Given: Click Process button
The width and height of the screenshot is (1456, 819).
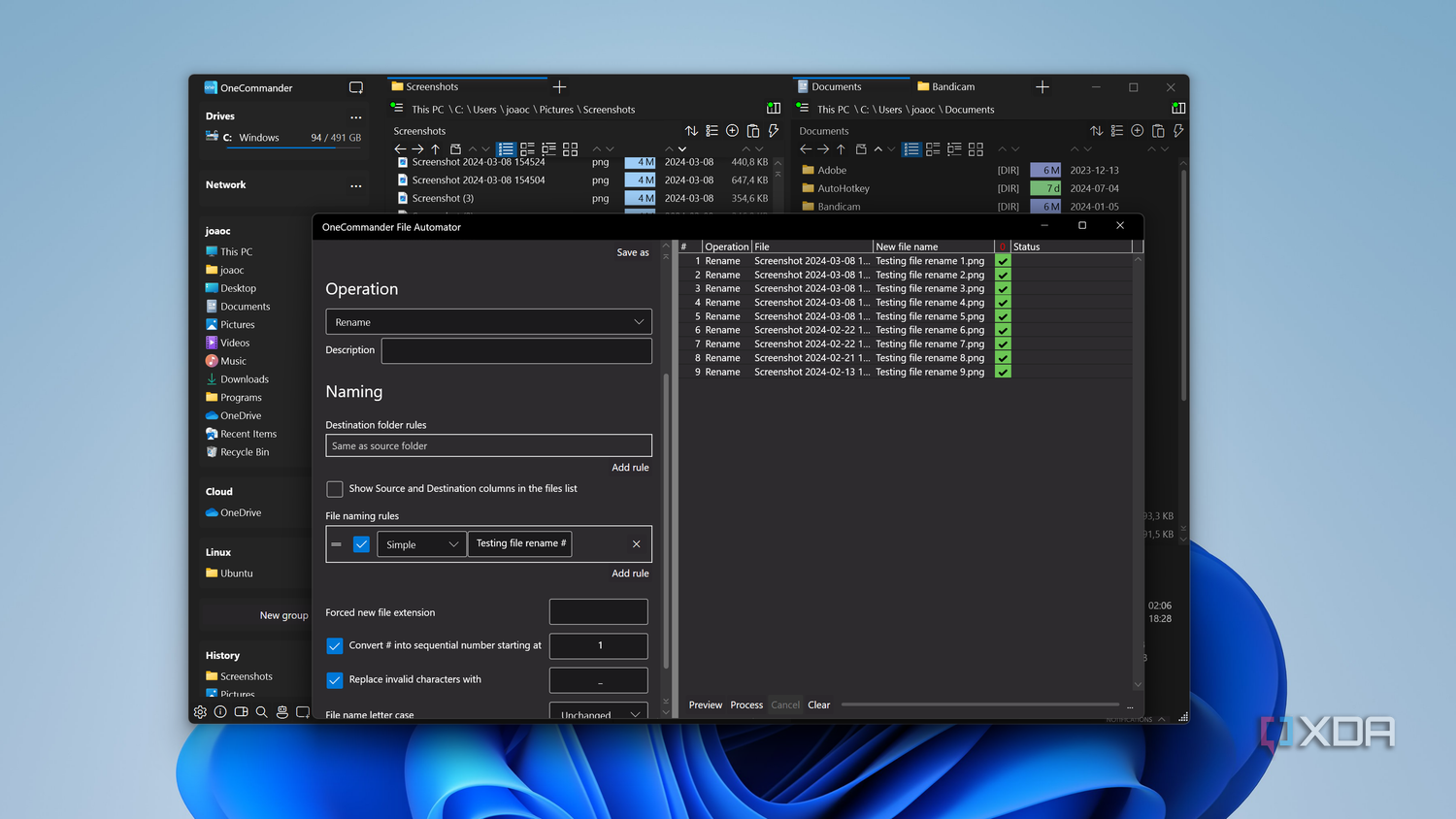Looking at the screenshot, I should click(746, 705).
